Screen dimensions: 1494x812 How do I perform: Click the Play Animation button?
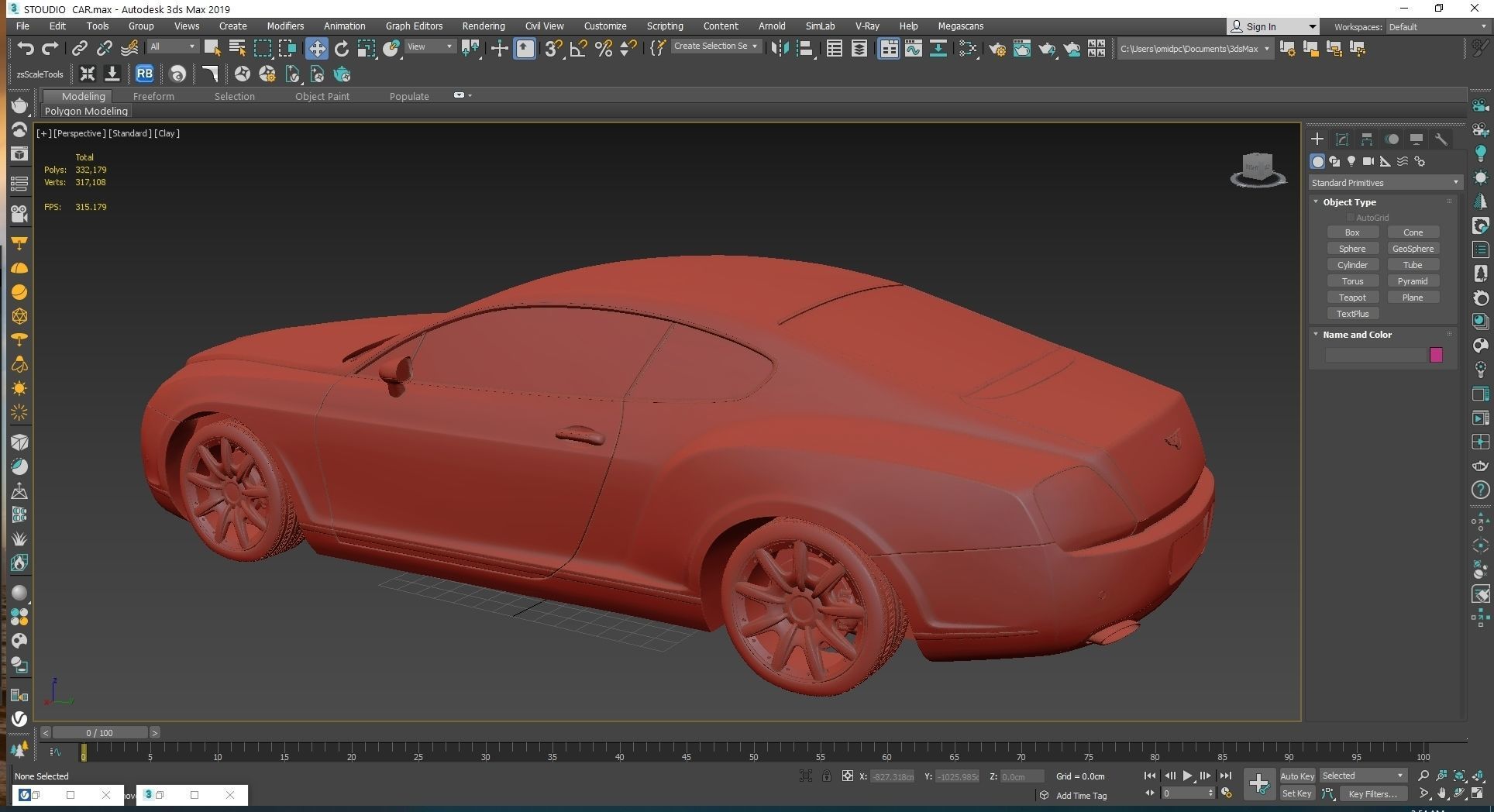point(1187,776)
